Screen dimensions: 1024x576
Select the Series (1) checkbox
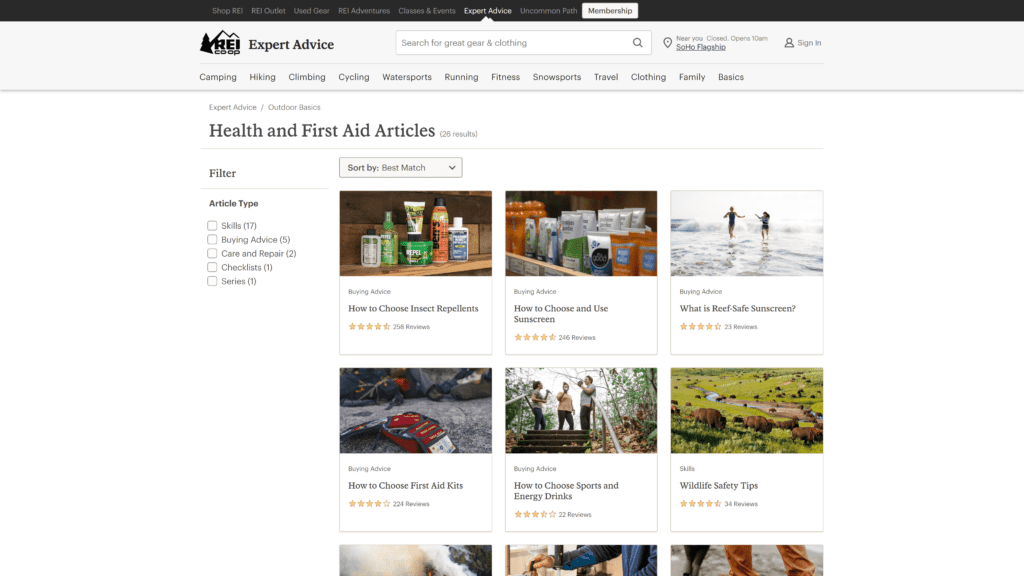pyautogui.click(x=212, y=281)
